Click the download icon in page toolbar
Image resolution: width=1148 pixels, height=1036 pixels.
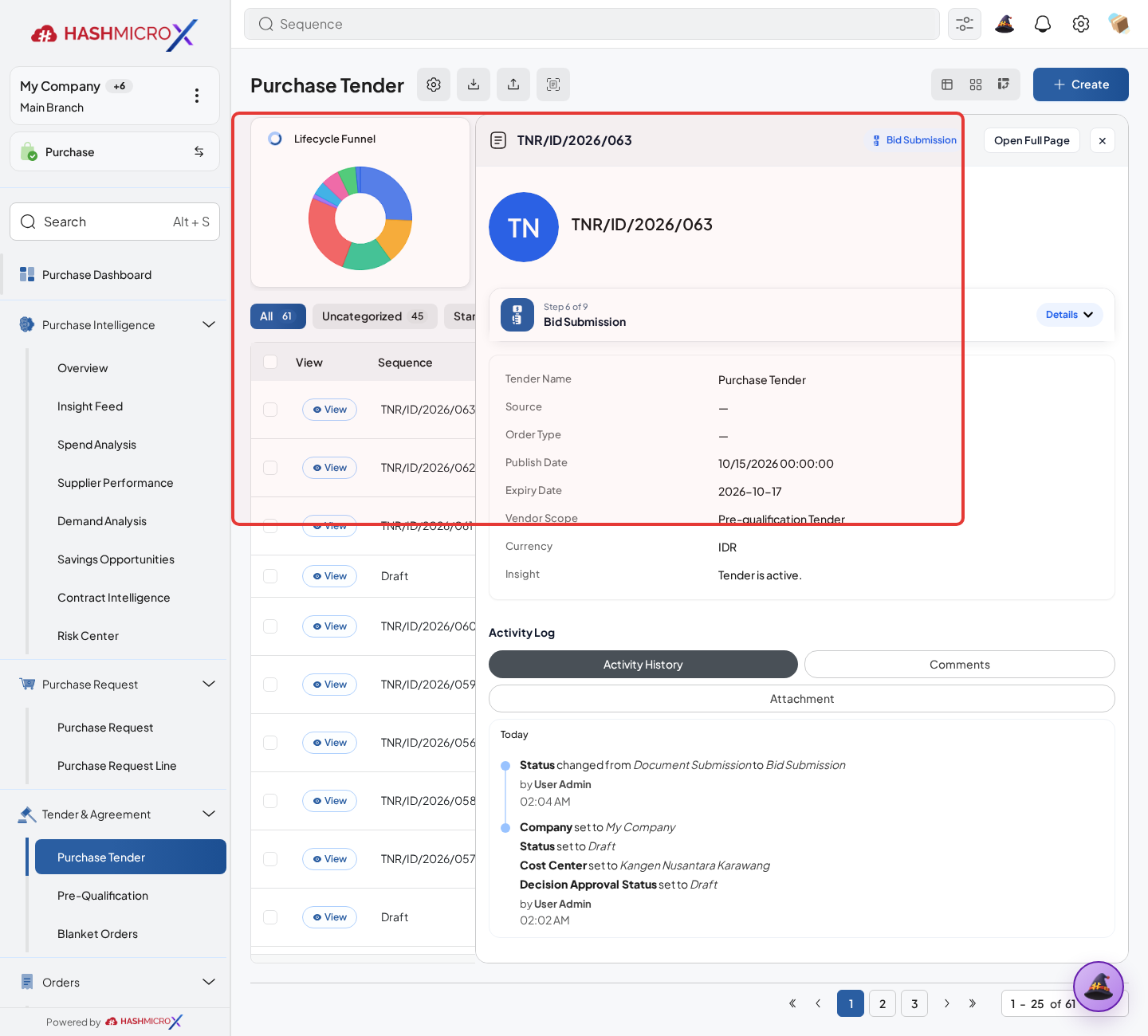point(474,84)
